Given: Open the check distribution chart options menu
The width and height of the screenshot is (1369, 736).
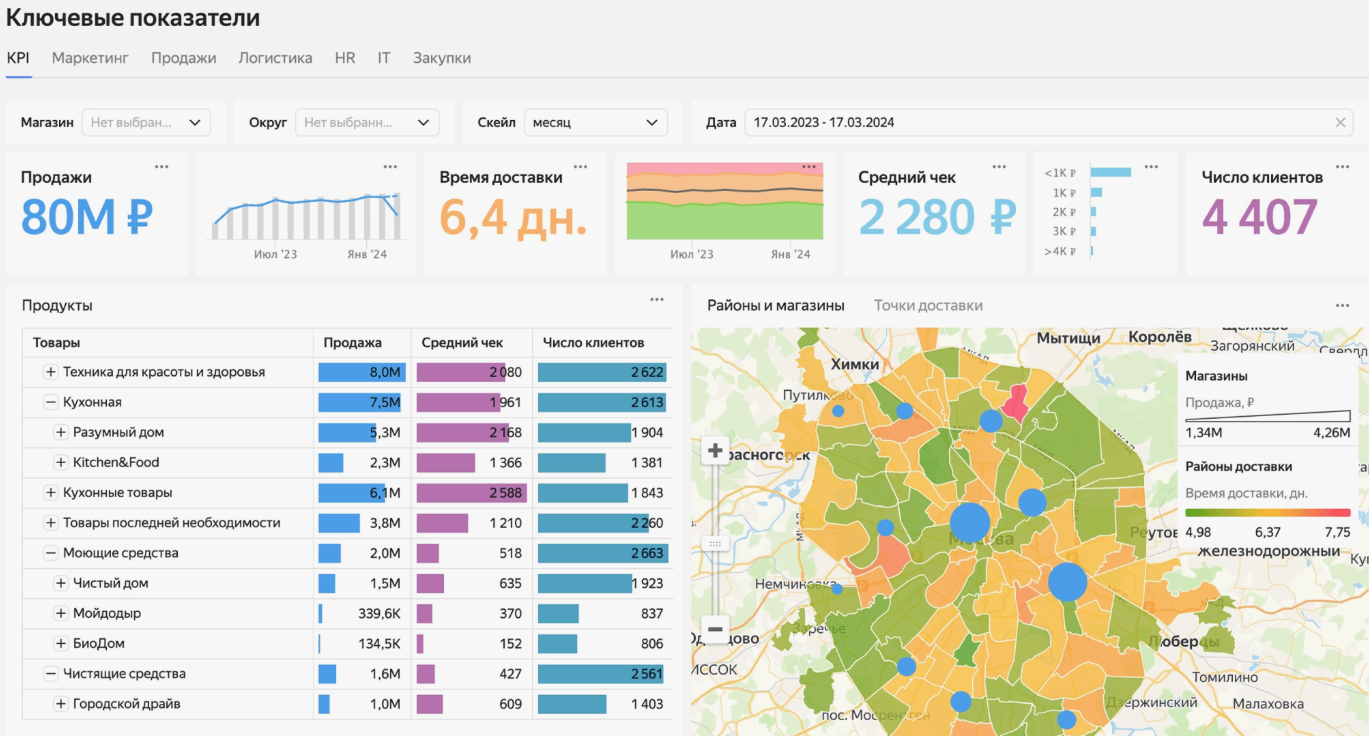Looking at the screenshot, I should (1151, 167).
